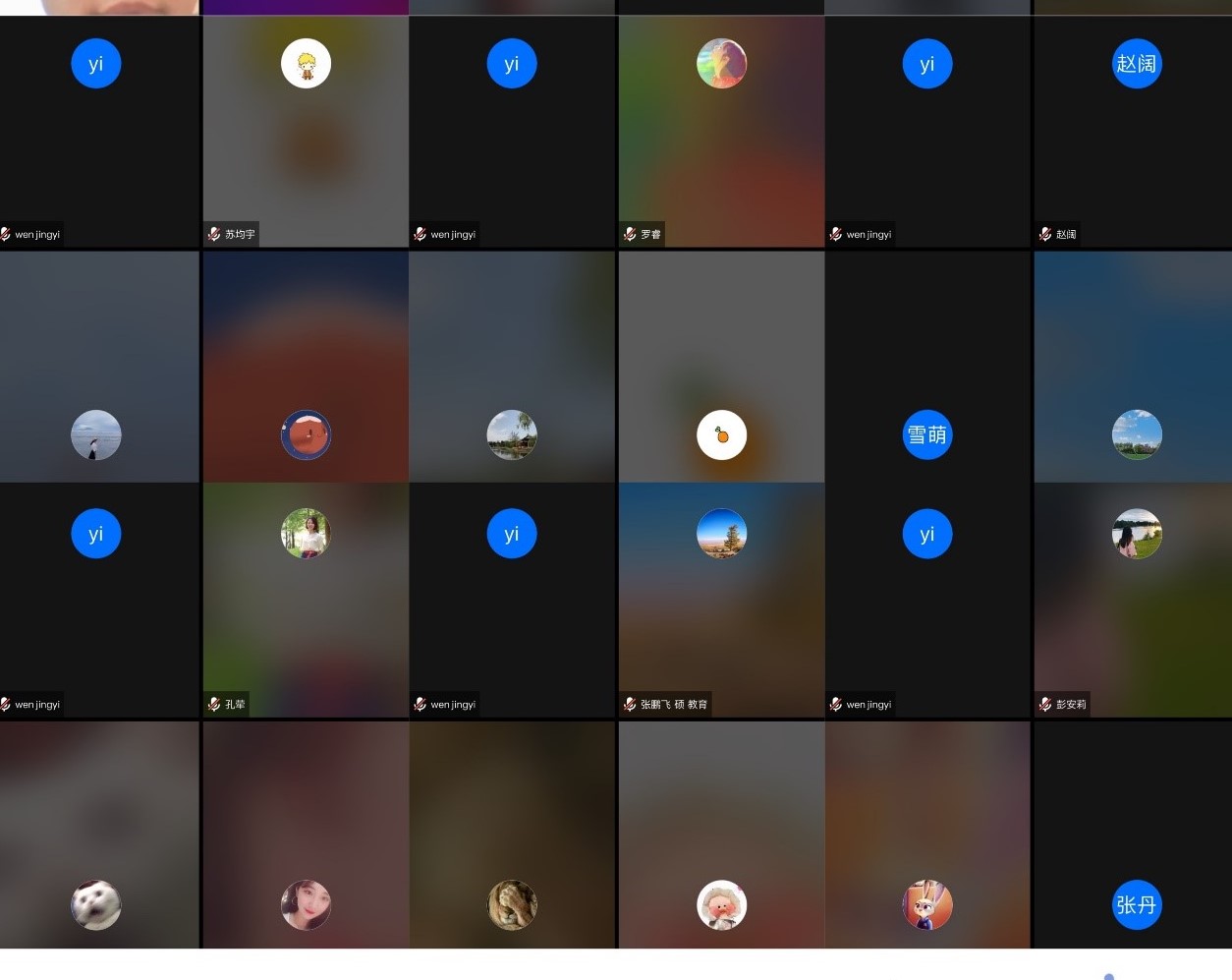1232x980 pixels.
Task: Click the cartoon duck with bonnet avatar
Action: [x=722, y=904]
